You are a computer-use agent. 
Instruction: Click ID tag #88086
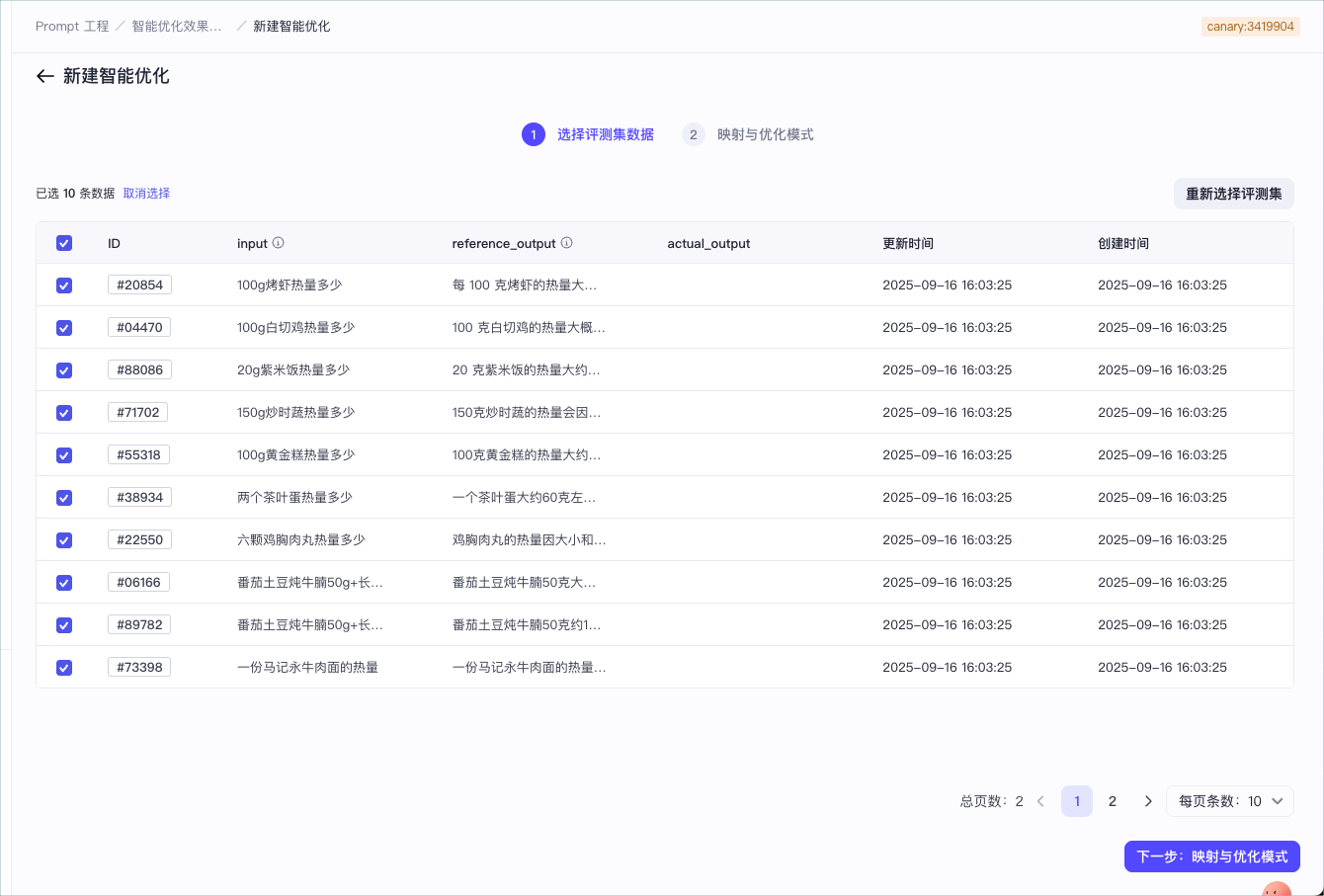[139, 369]
